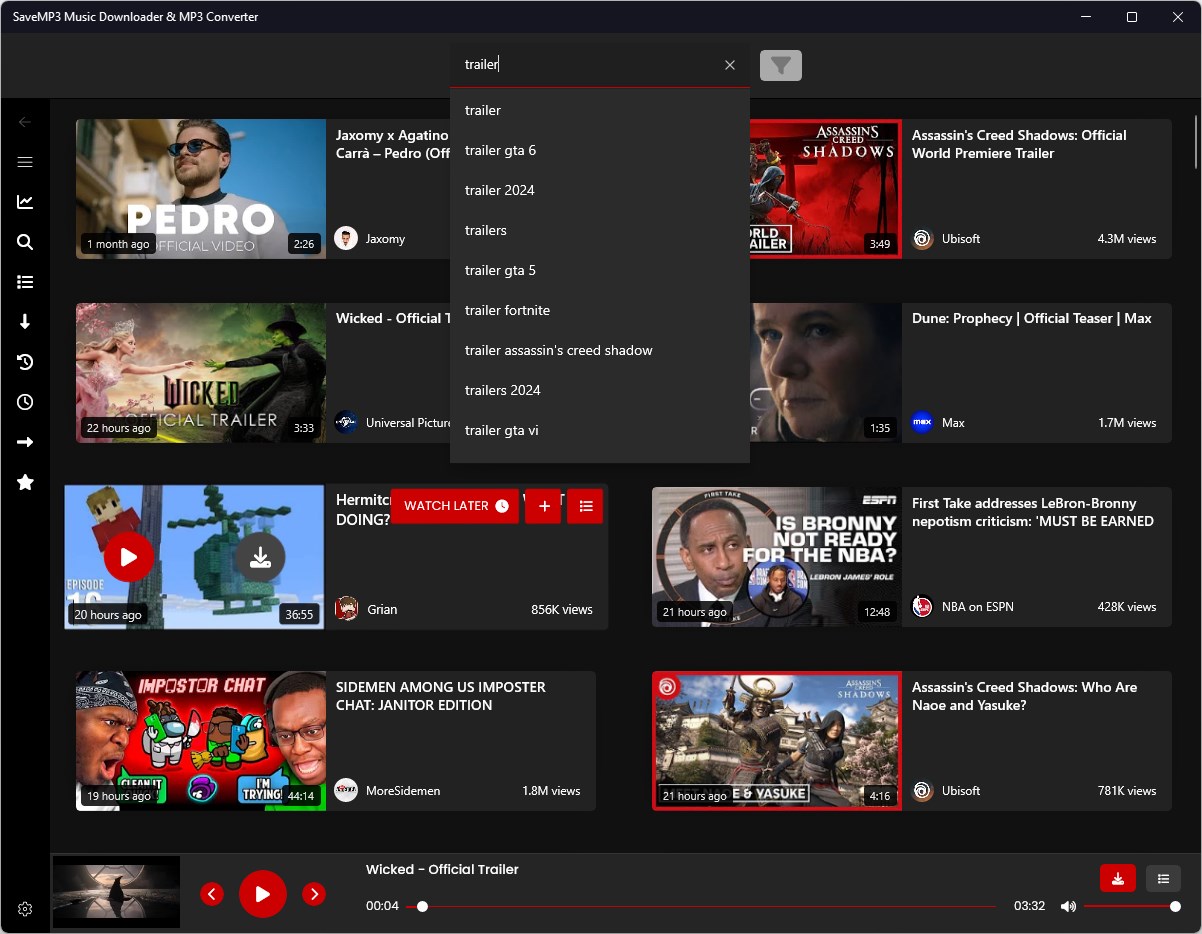Click the filter funnel icon beside search
This screenshot has width=1202, height=934.
click(780, 64)
